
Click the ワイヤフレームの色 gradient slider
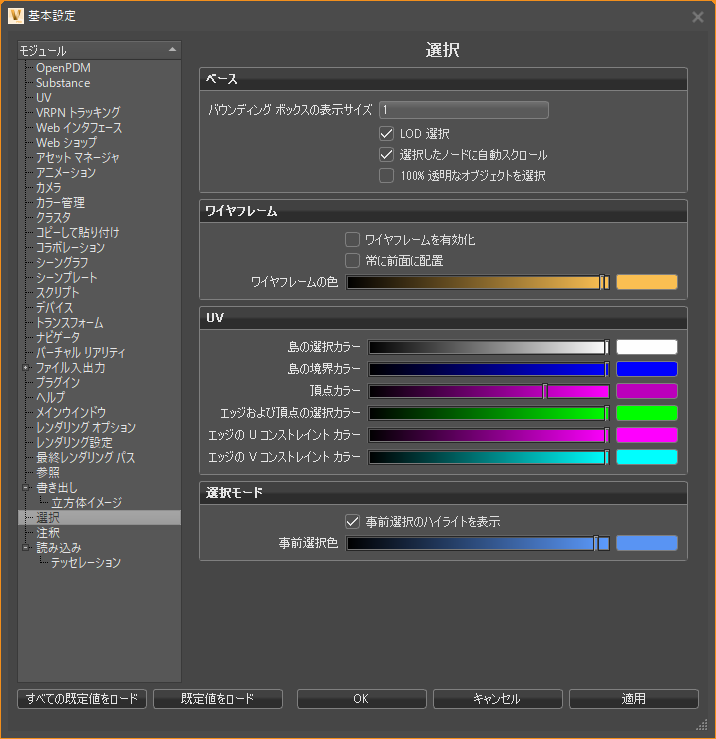point(478,282)
